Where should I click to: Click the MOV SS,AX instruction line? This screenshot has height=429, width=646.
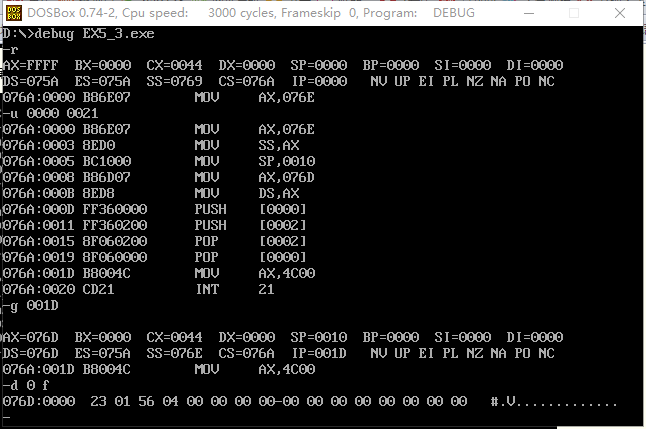[x=151, y=145]
